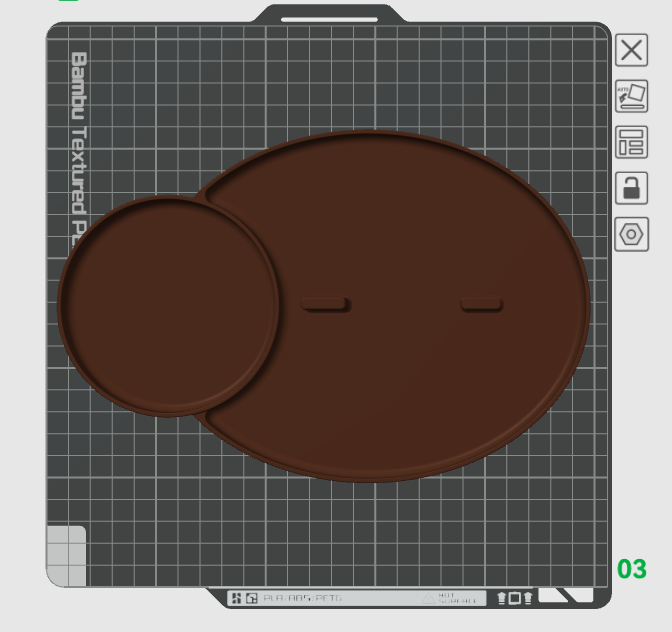Click the right slot on the oval tray
Screen dimensions: 672x632
point(482,305)
